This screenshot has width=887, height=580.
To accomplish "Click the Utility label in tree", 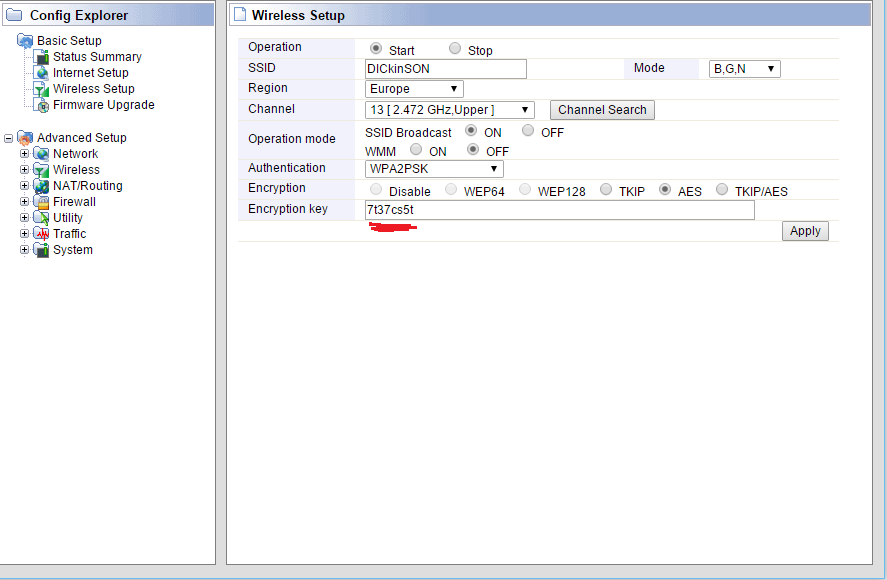I will pos(67,218).
